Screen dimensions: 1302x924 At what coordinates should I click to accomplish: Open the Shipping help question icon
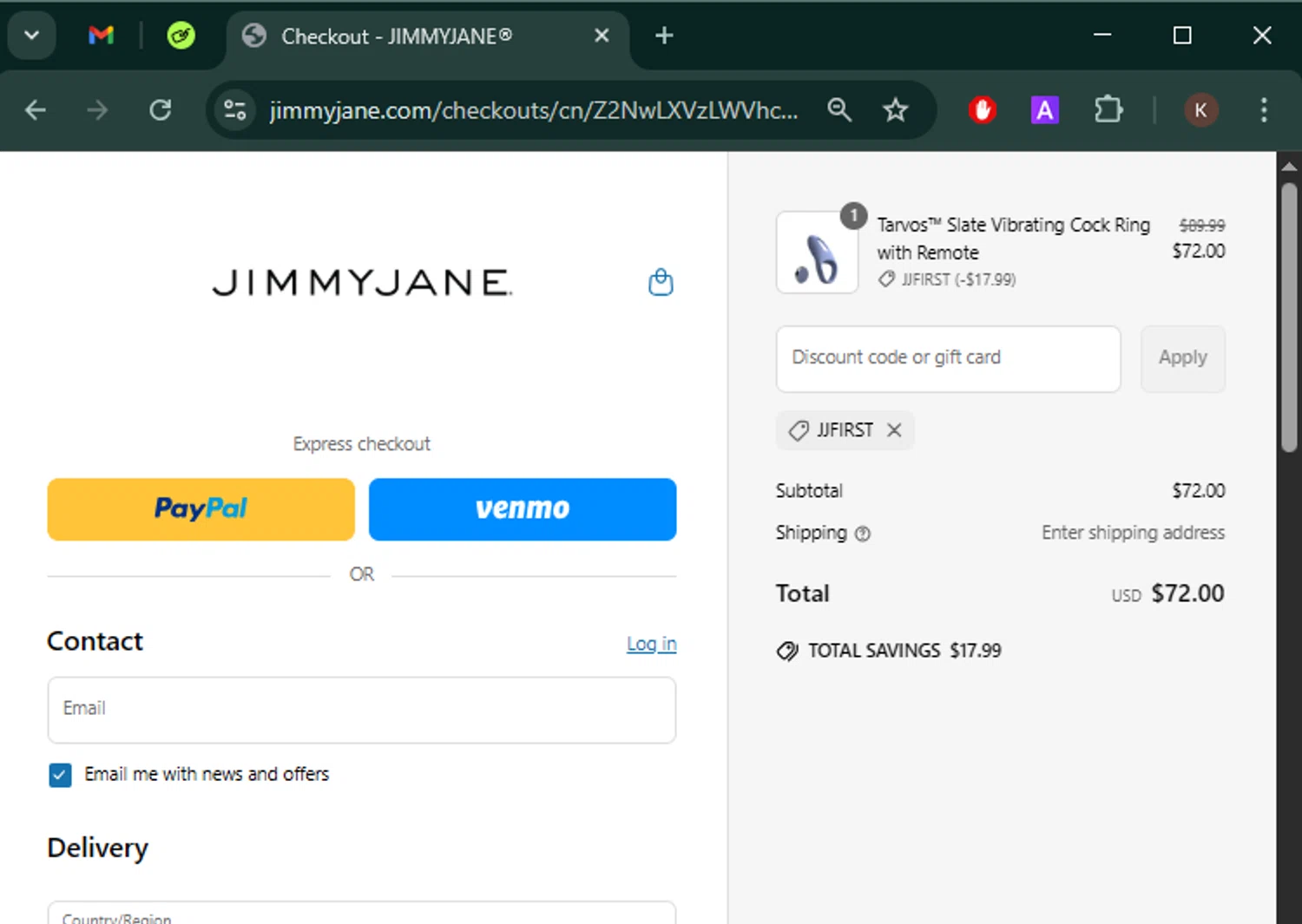pos(862,534)
